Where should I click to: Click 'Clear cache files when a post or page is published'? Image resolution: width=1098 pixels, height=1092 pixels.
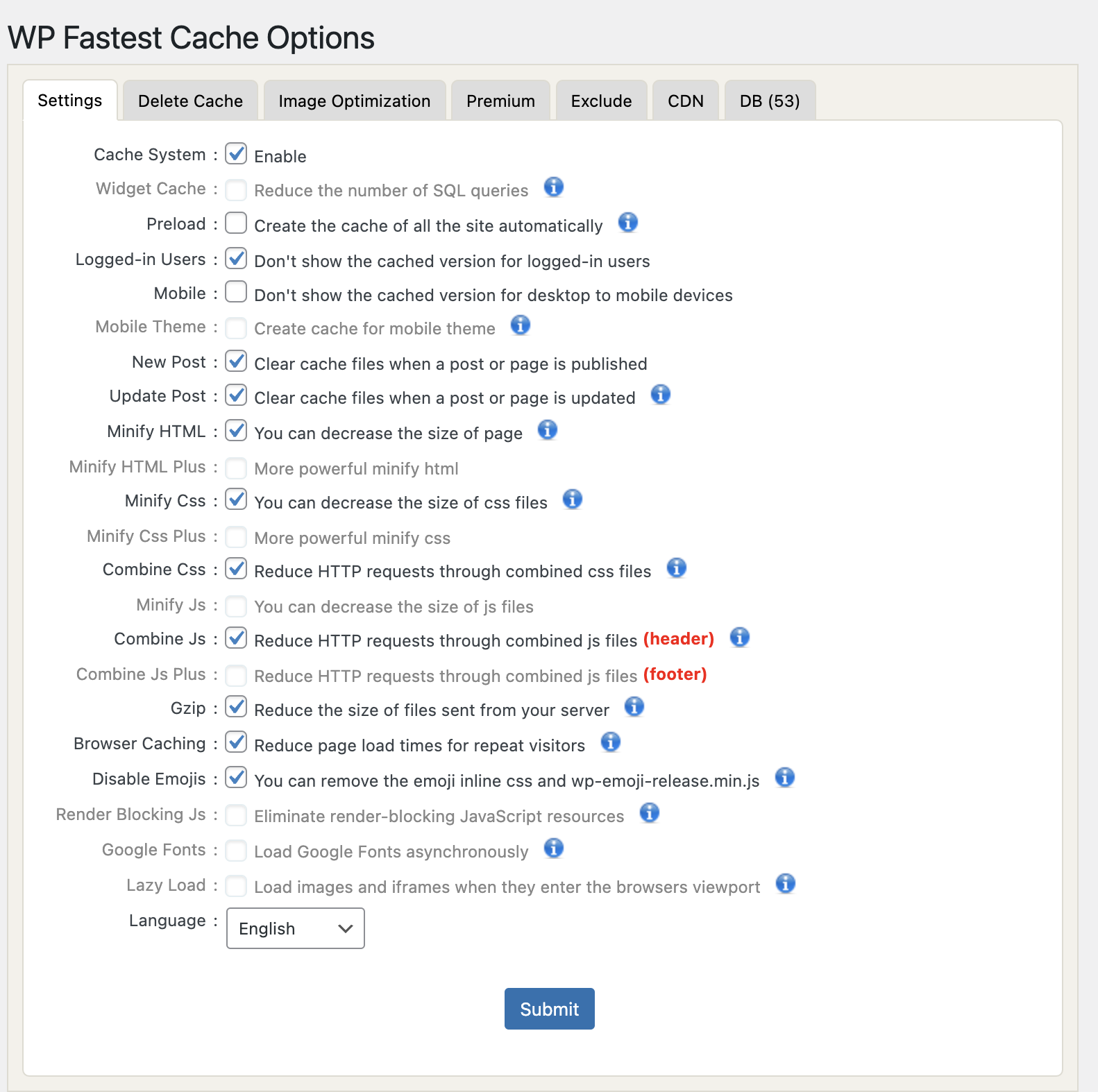coord(451,364)
